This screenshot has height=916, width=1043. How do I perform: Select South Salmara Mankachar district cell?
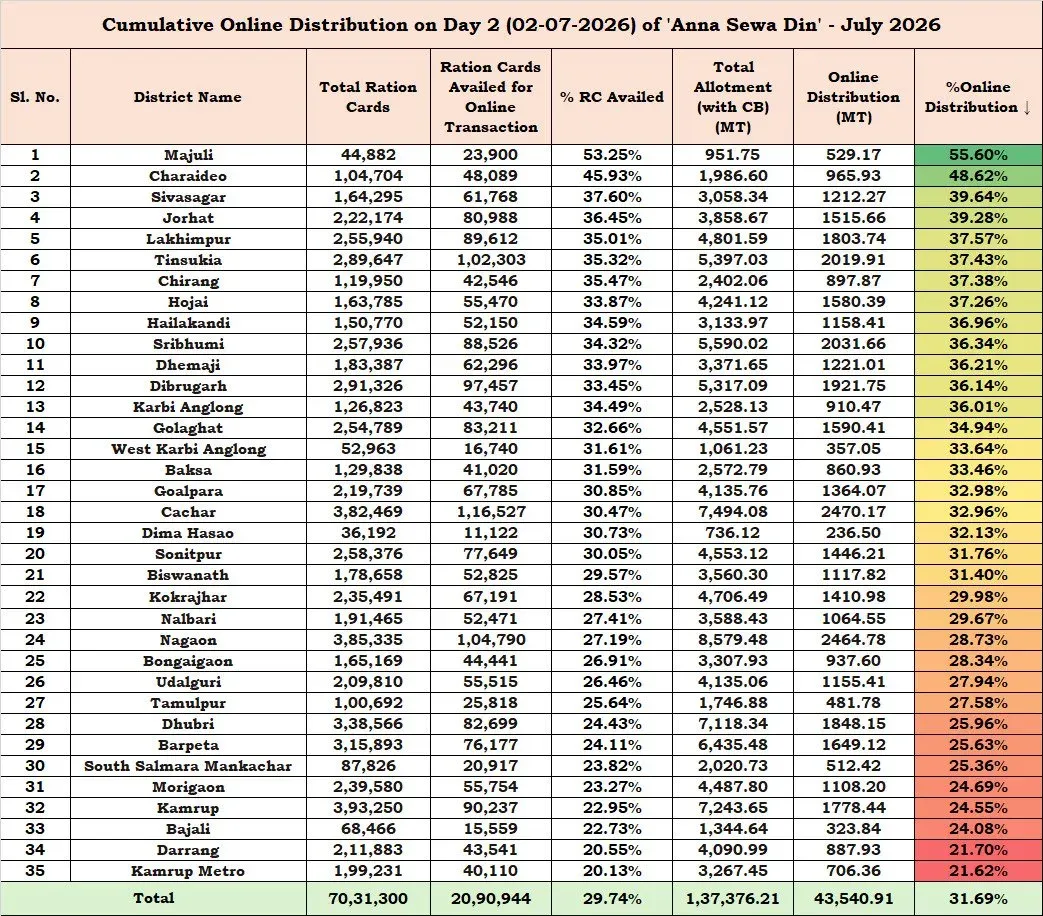point(188,766)
